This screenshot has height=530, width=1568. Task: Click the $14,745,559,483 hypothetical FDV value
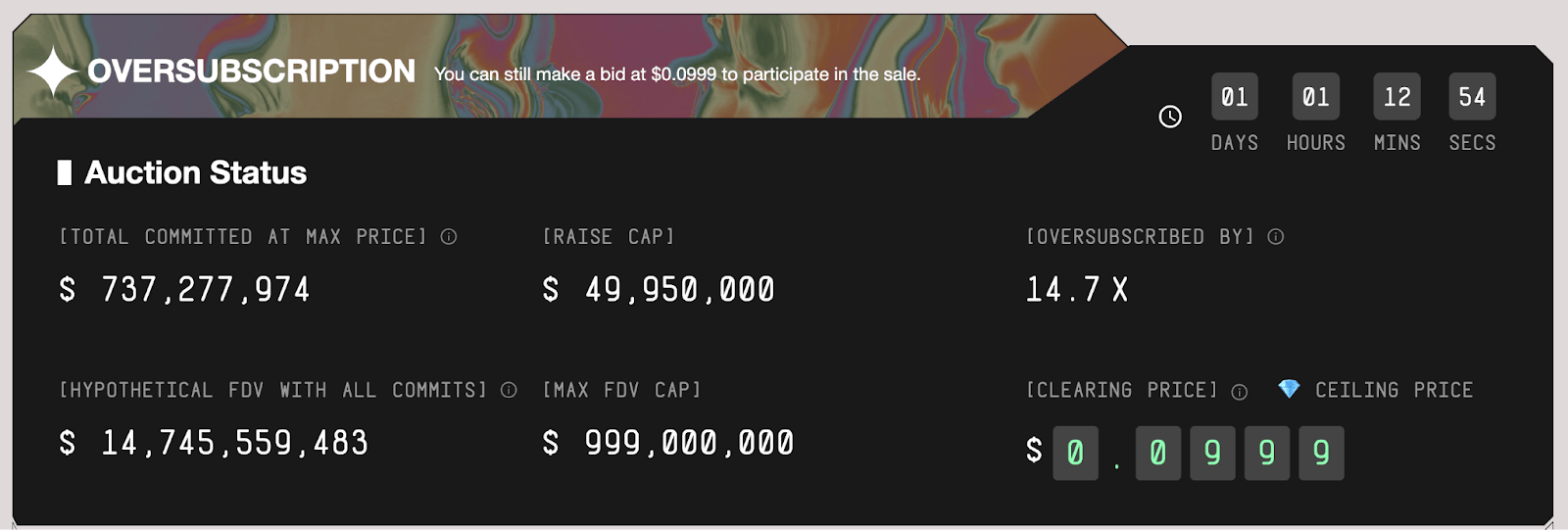point(214,444)
